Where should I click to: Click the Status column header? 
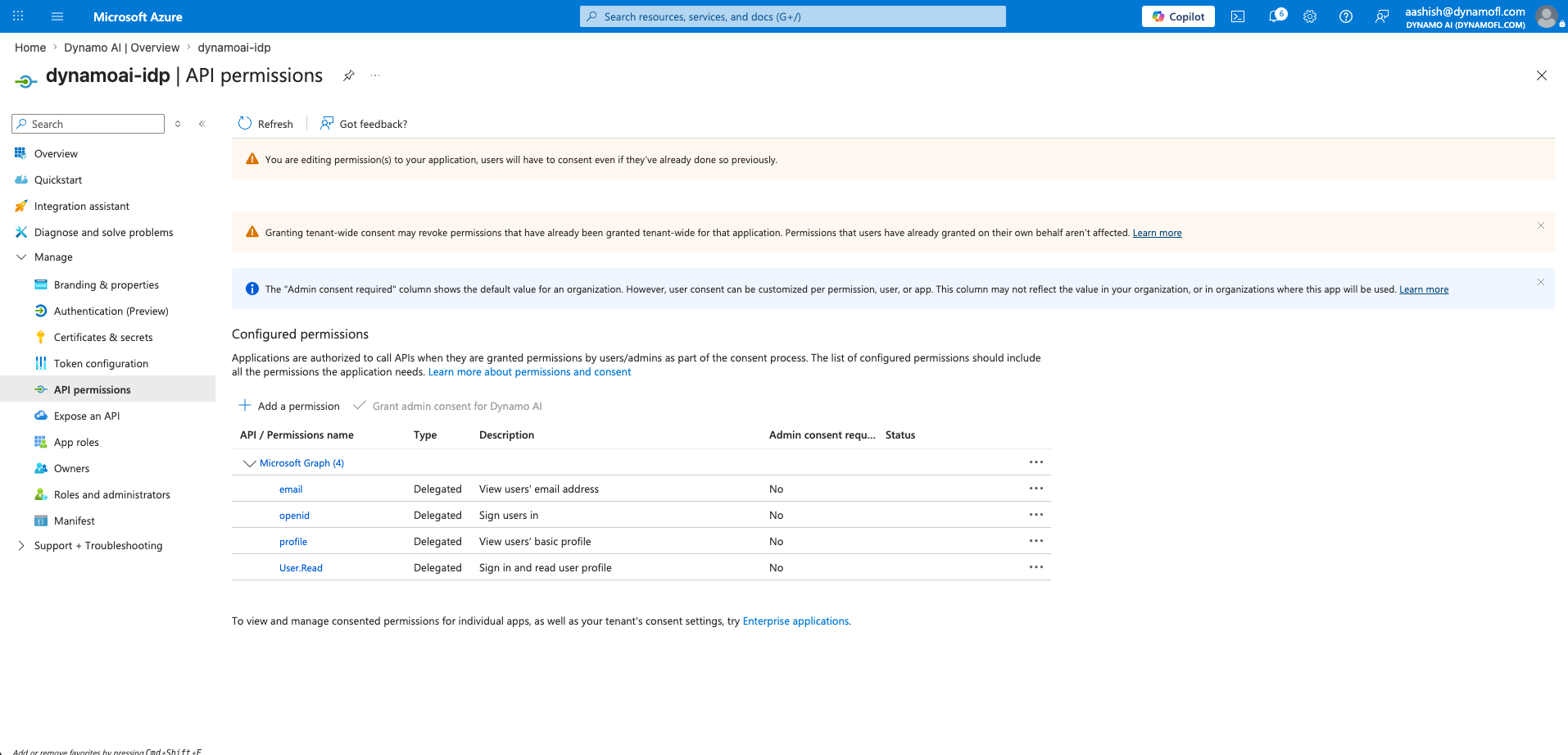coord(900,435)
